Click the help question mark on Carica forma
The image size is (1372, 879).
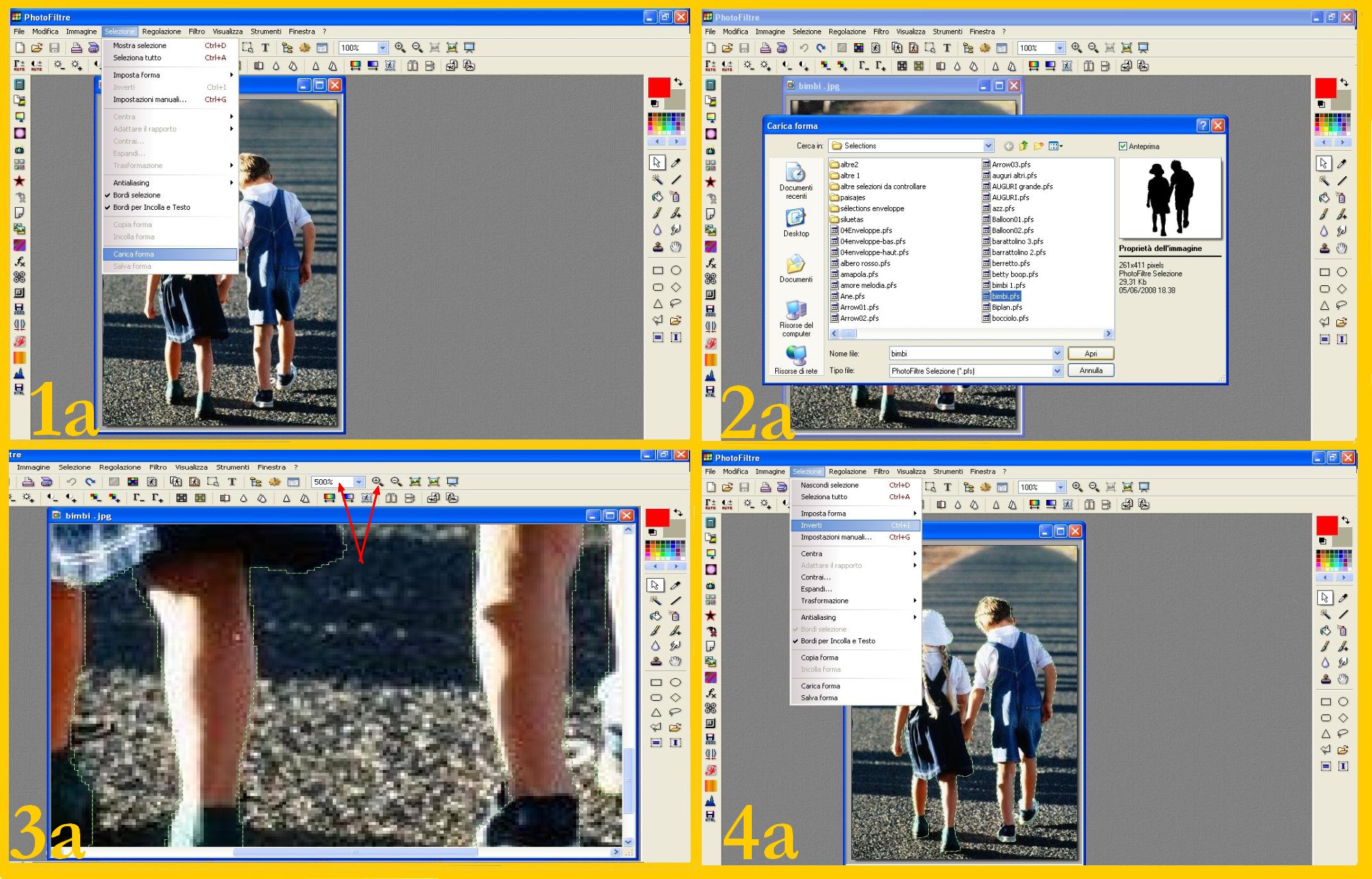(x=1203, y=125)
